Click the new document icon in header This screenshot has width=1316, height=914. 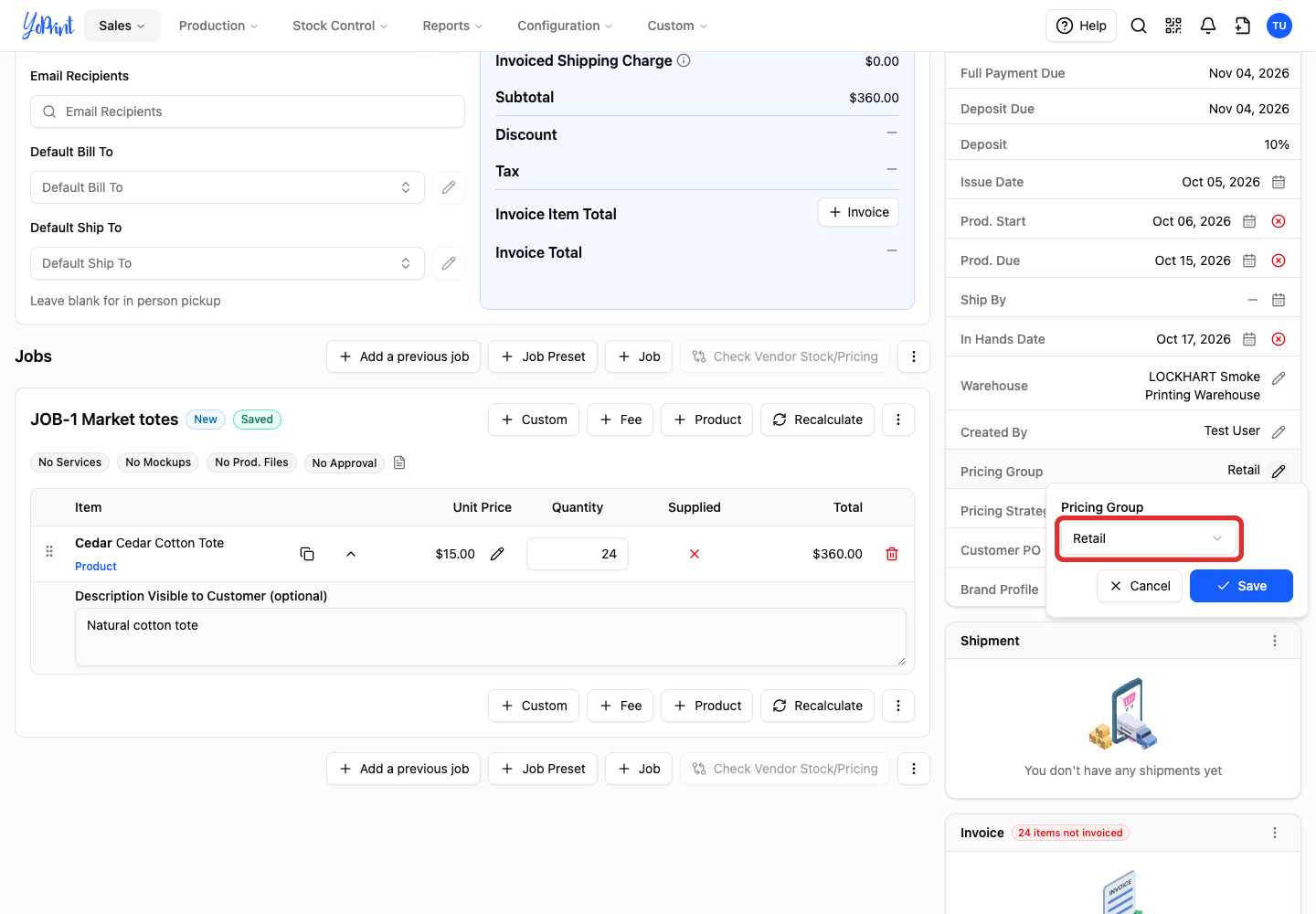tap(1243, 26)
